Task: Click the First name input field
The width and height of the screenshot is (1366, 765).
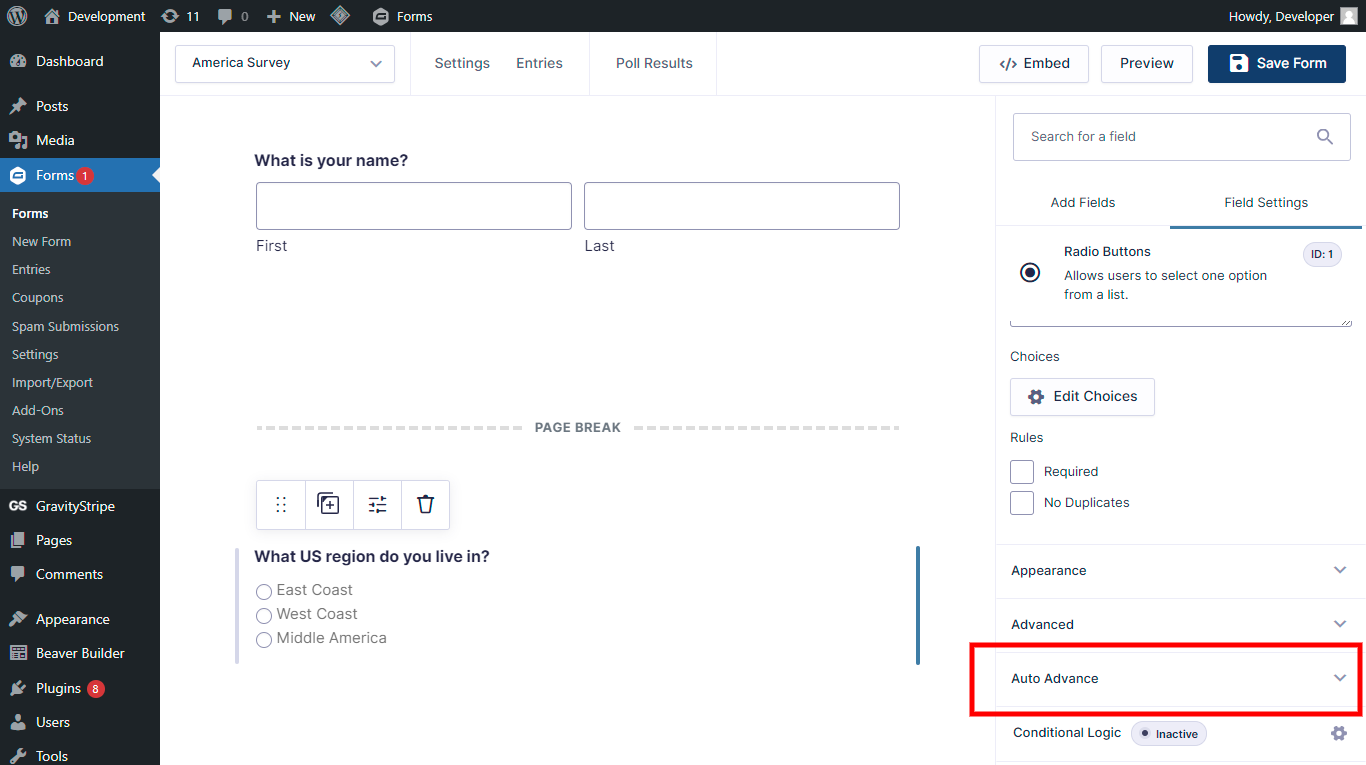Action: (x=414, y=206)
